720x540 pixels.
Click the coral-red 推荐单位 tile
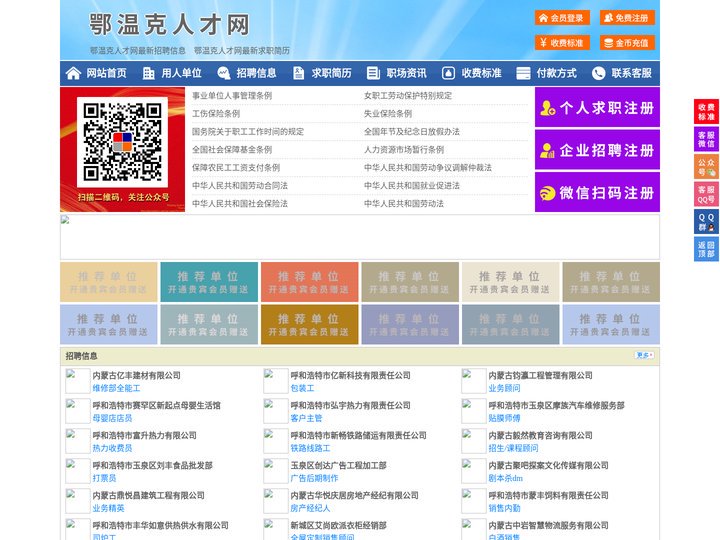(309, 282)
